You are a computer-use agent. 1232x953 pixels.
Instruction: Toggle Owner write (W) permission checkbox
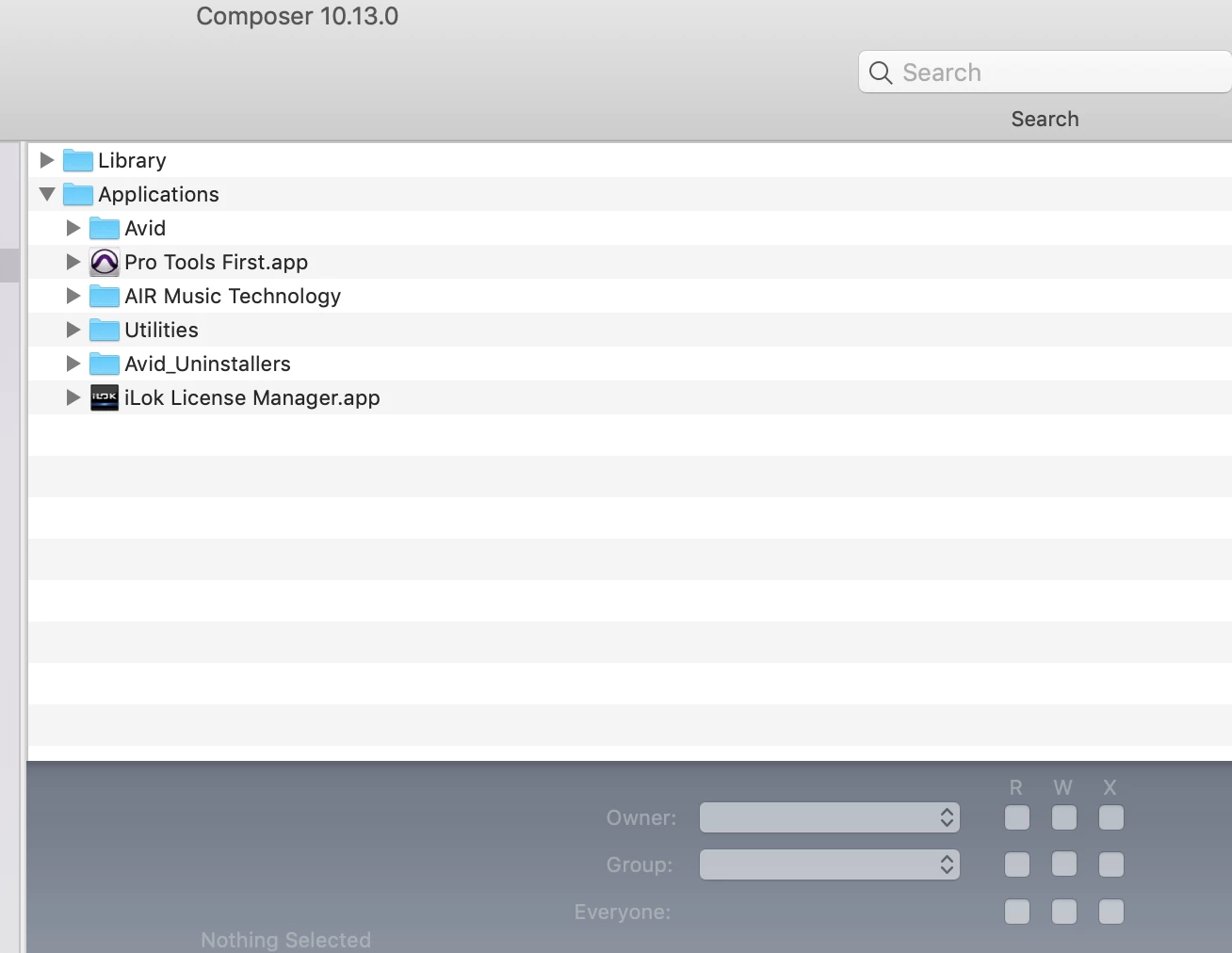[1064, 817]
